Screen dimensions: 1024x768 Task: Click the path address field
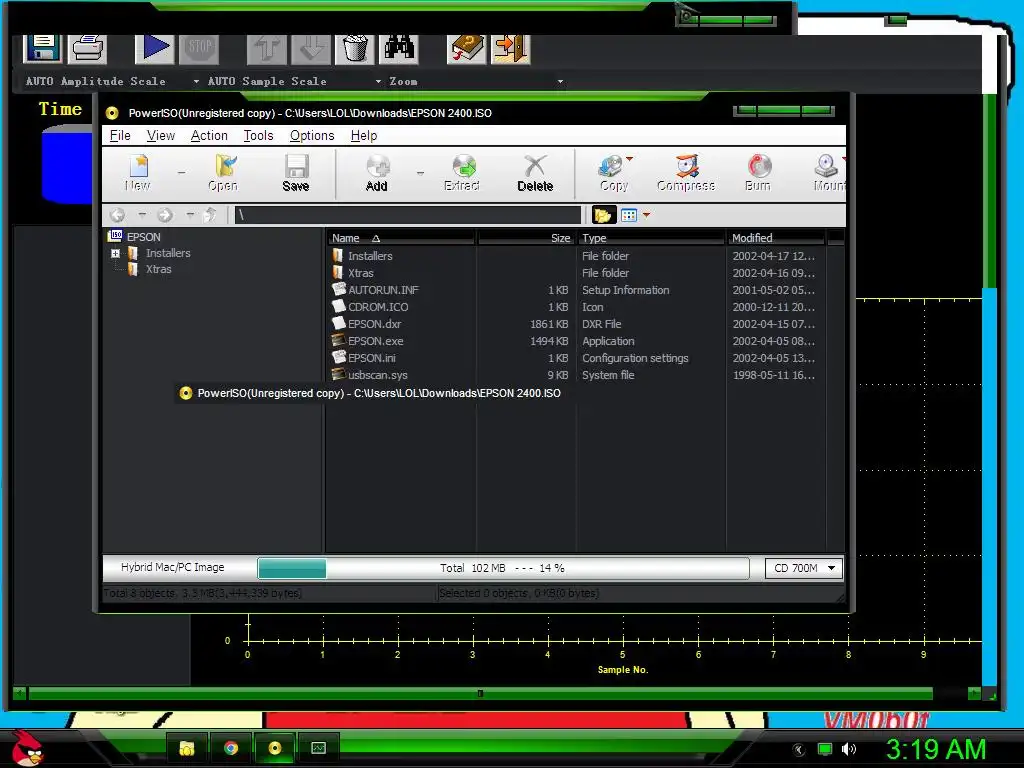click(x=408, y=215)
